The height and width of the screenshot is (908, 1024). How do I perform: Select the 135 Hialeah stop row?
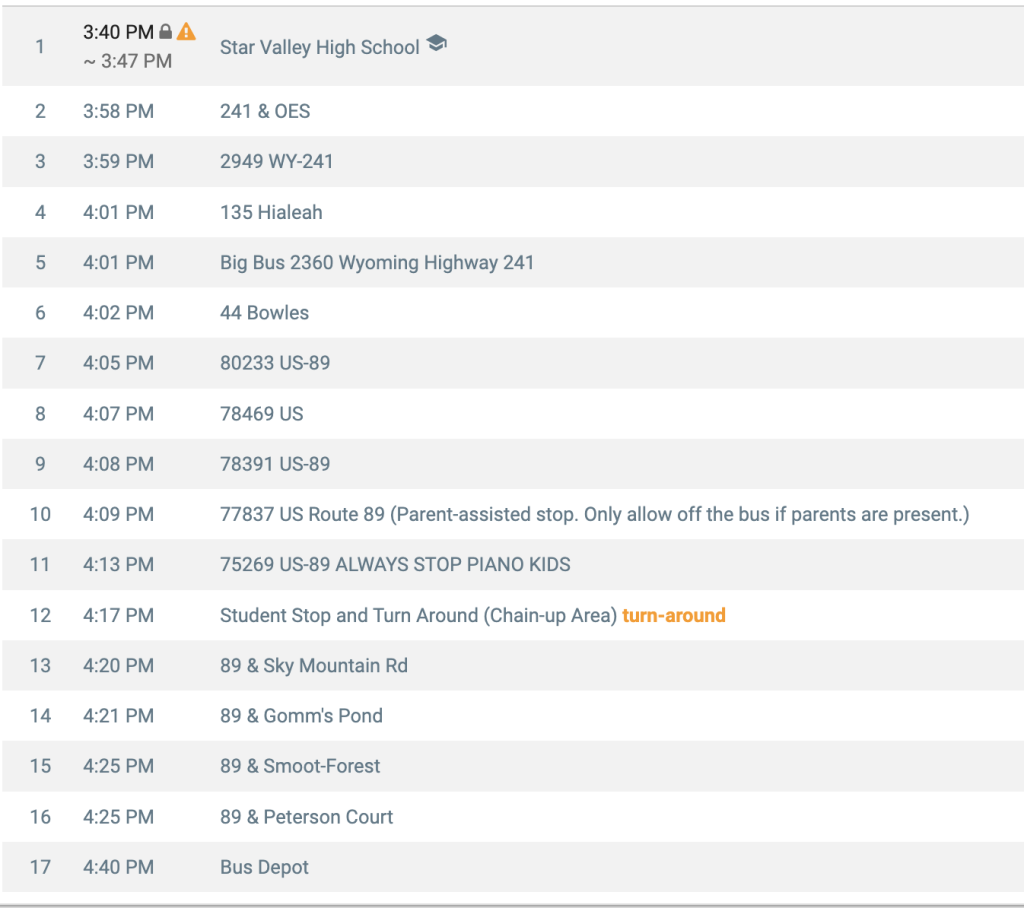point(512,212)
